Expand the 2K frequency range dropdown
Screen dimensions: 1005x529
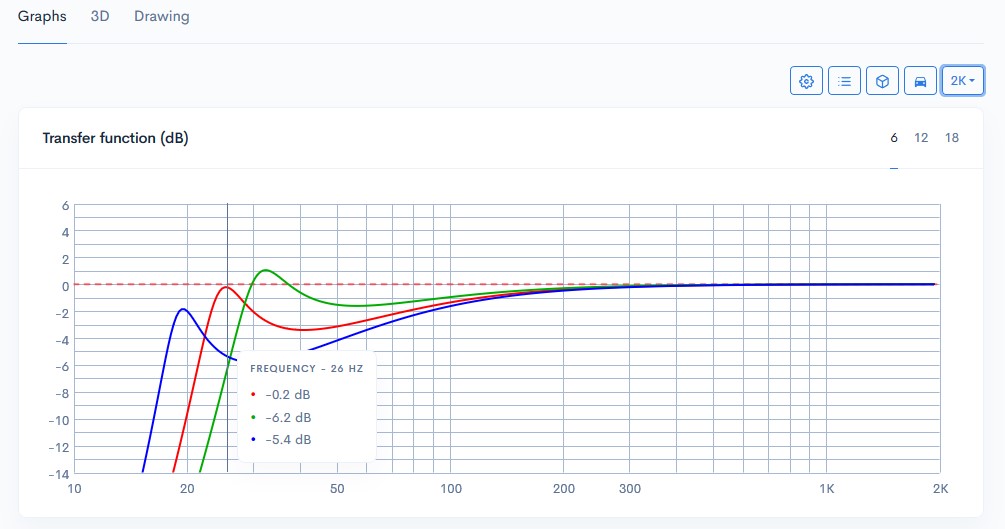click(962, 81)
